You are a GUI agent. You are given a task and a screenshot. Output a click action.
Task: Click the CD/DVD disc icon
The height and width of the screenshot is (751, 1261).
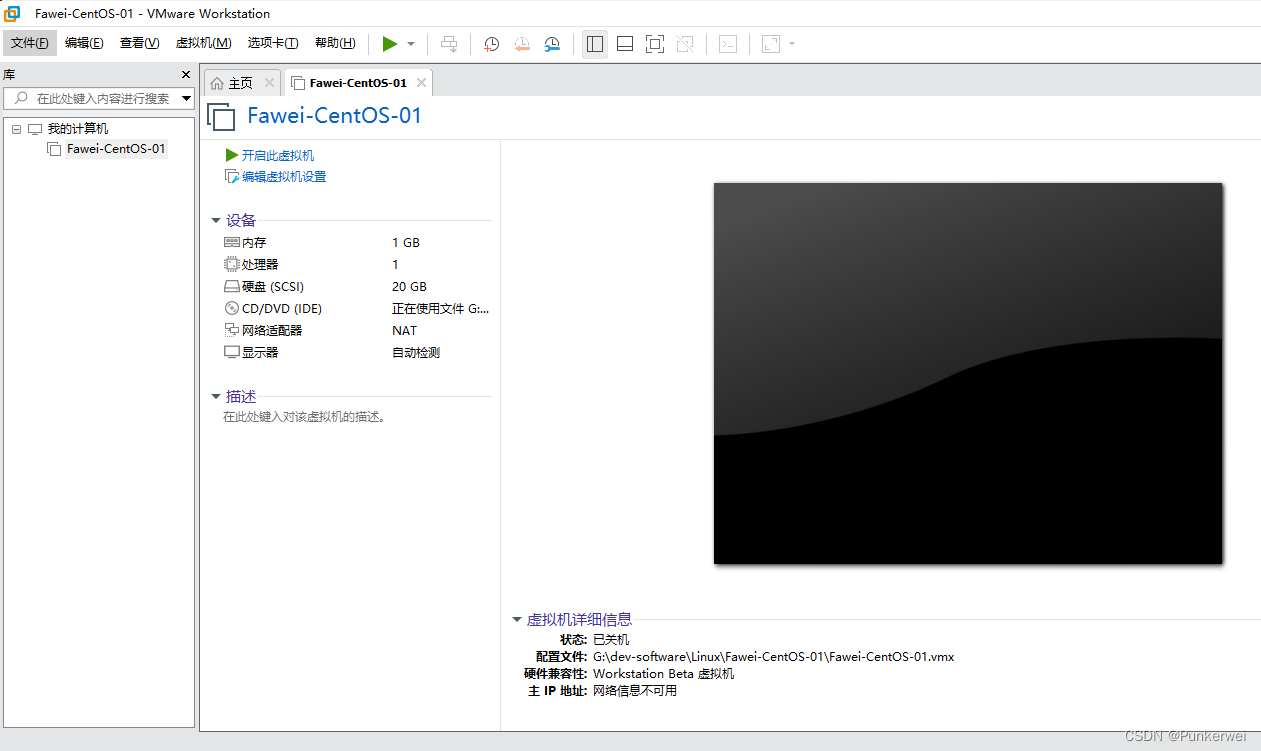[232, 309]
